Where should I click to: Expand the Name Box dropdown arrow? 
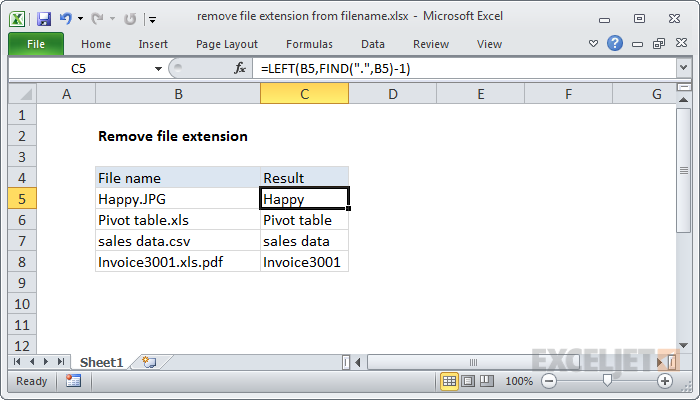(x=158, y=69)
